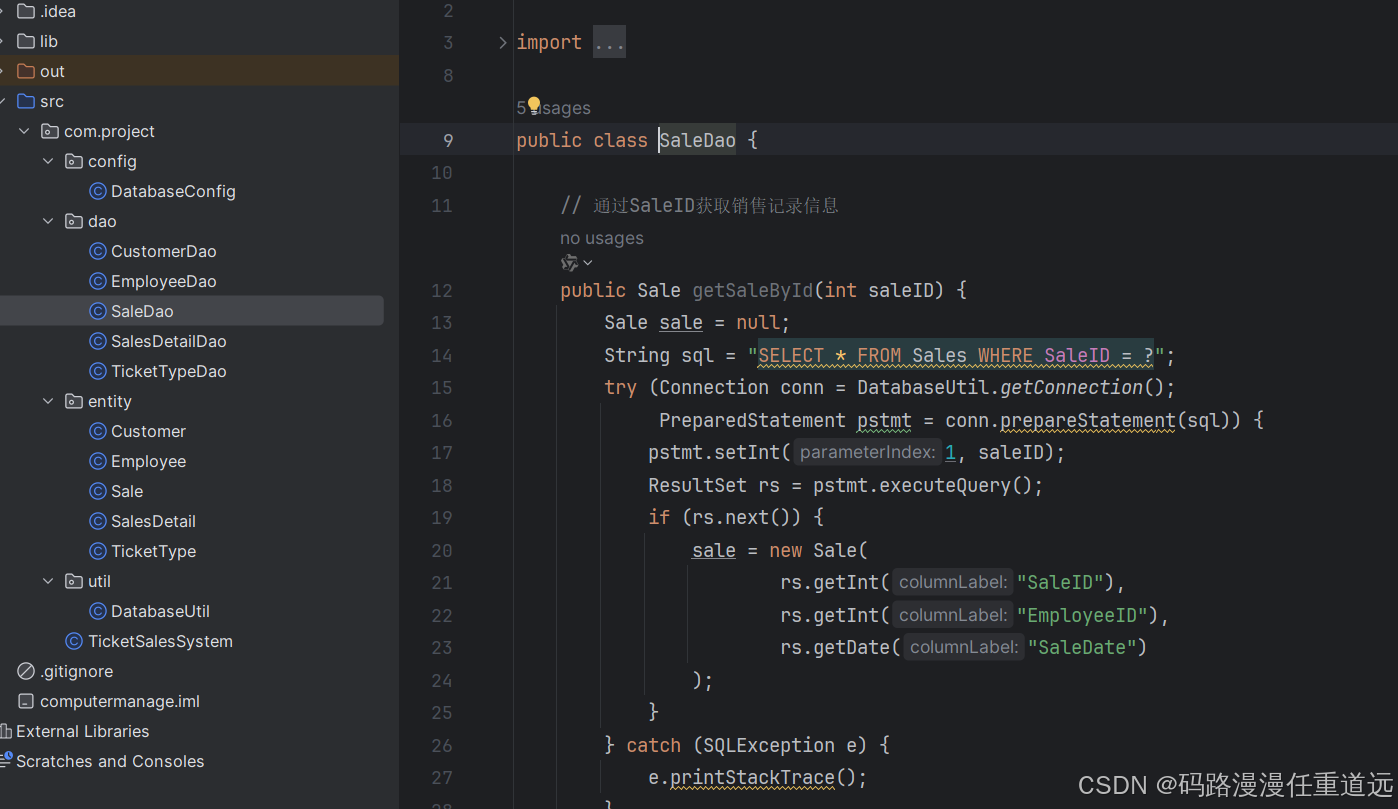Open the SalesDetail entity class
This screenshot has width=1398, height=809.
click(153, 521)
